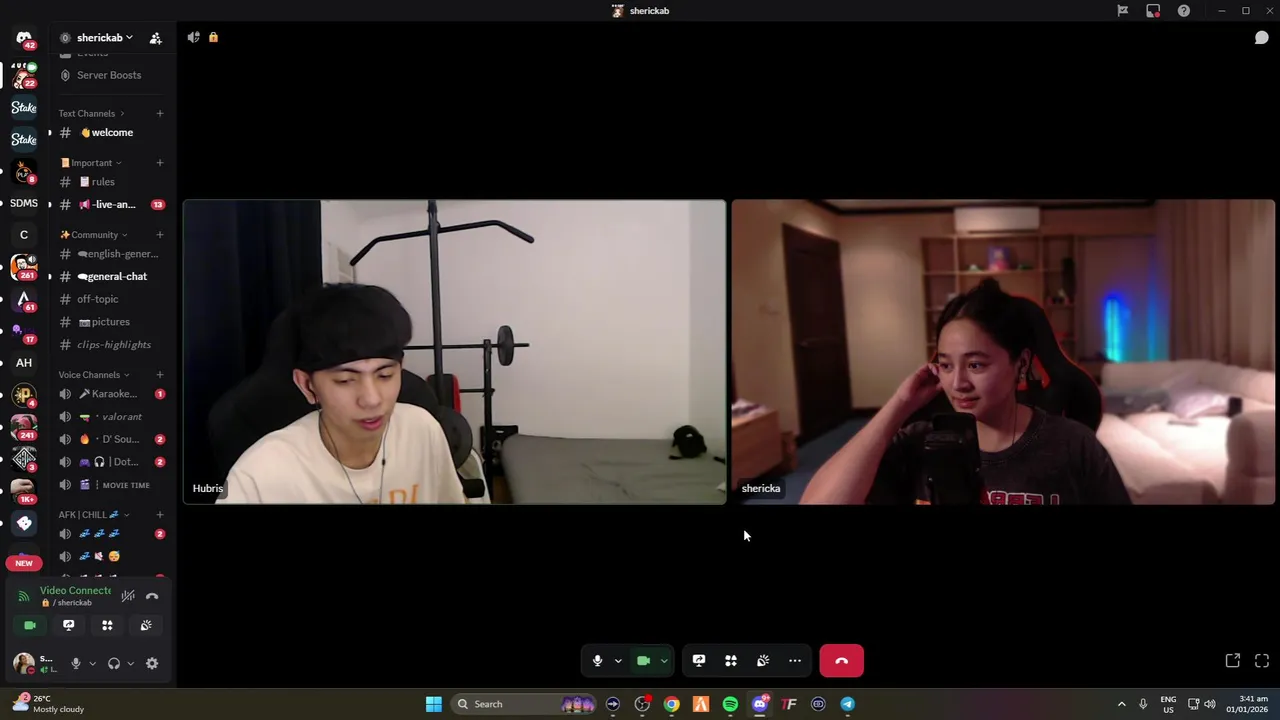Pop out the call window
The image size is (1280, 720).
tap(1233, 661)
